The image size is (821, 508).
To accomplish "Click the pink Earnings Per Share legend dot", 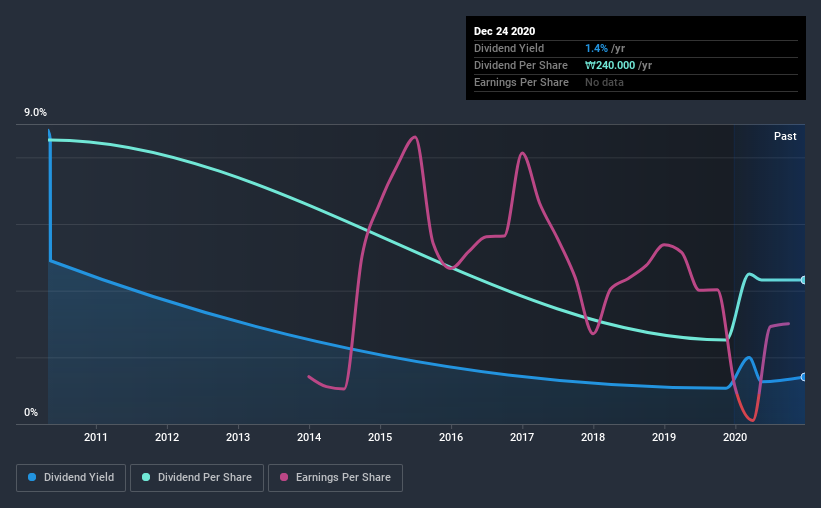I will tap(284, 477).
